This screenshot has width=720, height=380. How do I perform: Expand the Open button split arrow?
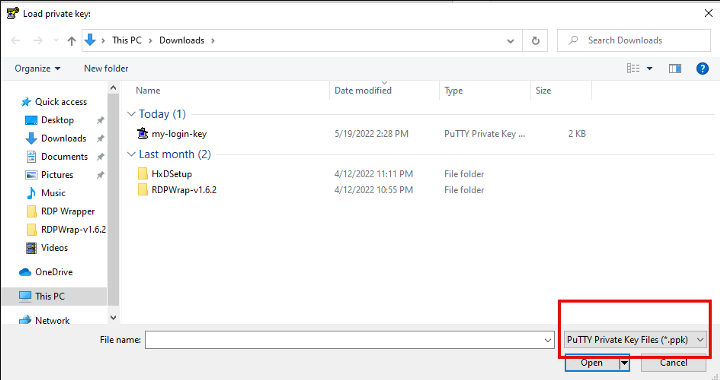(x=624, y=363)
